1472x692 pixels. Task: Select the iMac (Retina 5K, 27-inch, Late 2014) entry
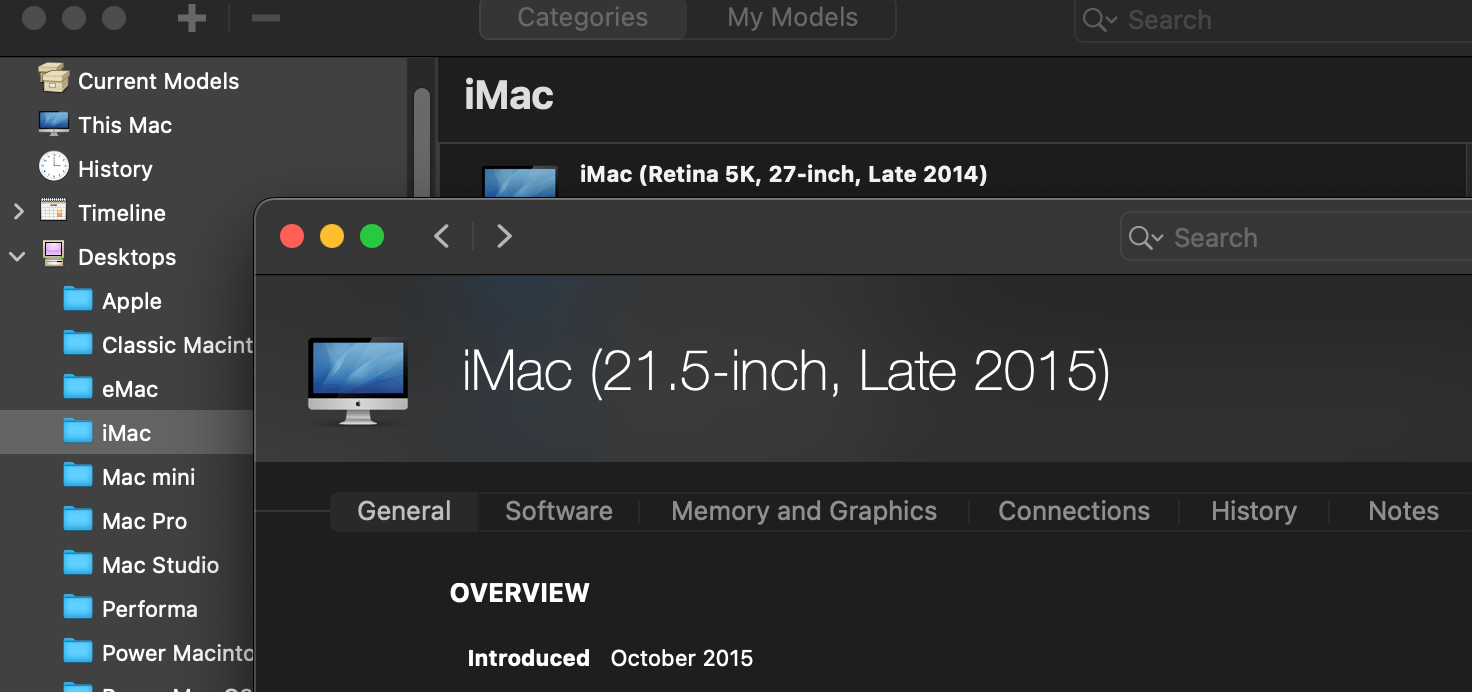783,173
